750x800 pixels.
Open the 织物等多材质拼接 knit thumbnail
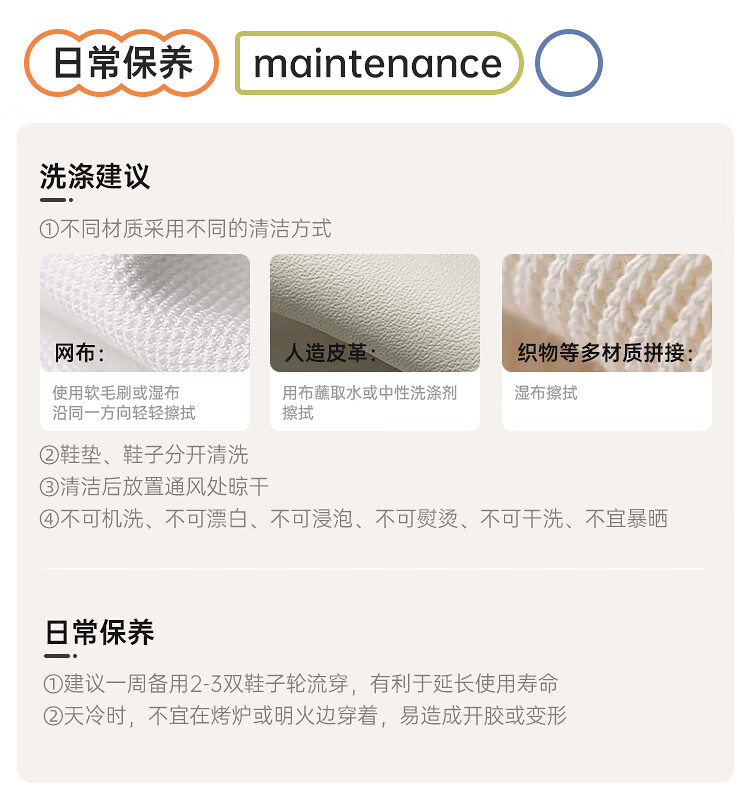(607, 313)
